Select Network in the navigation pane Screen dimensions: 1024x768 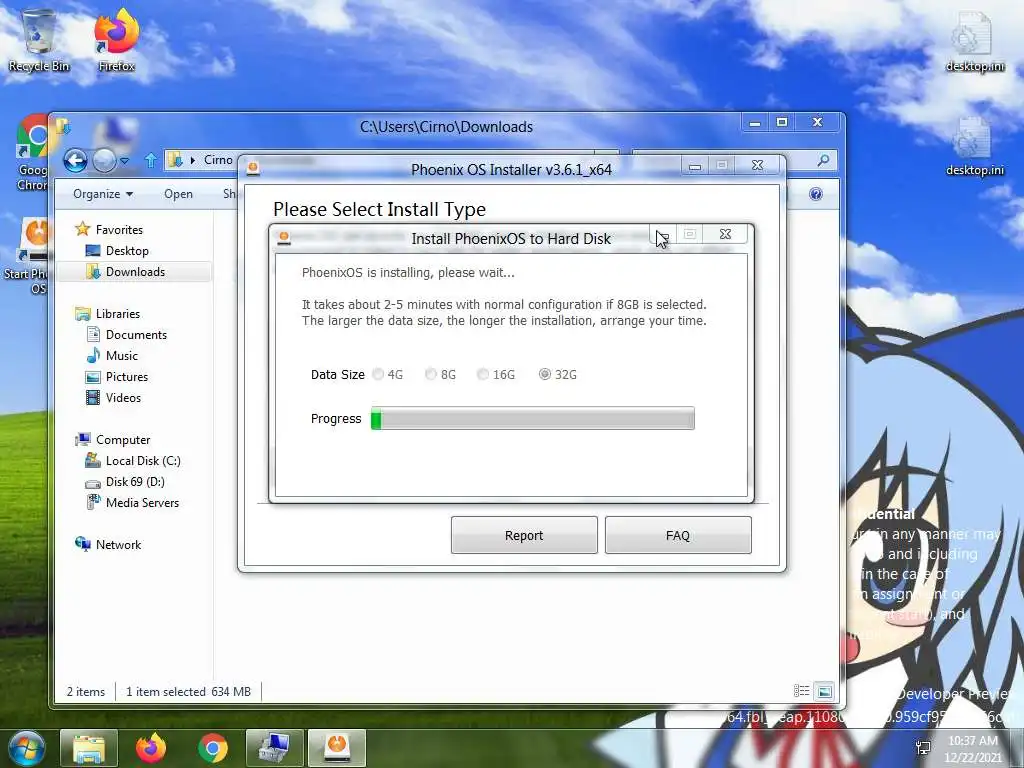[118, 545]
